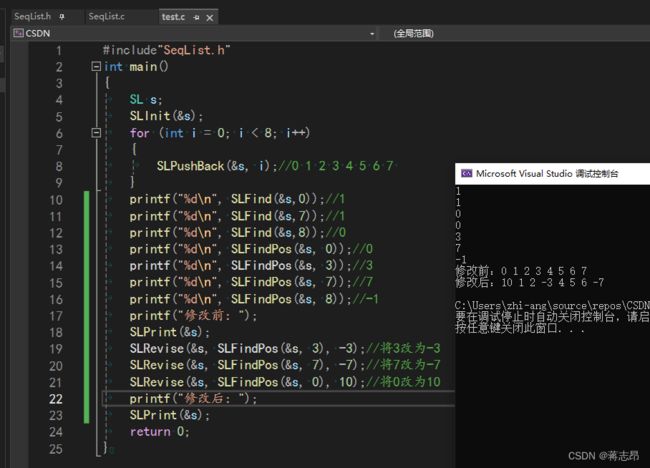Viewport: 650px width, 468px height.
Task: Click console output "修改前: 0 1 2 3 4 5 6 7"
Action: (x=521, y=271)
